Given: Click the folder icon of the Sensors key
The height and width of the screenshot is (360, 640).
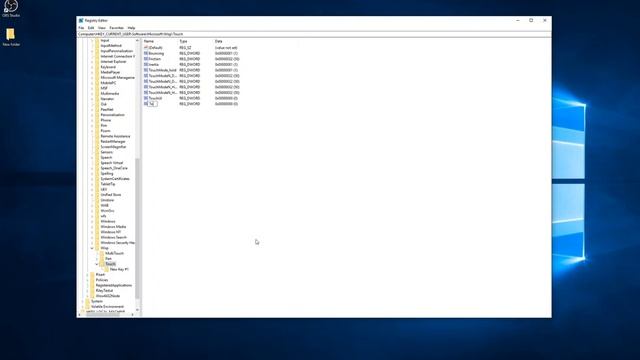Looking at the screenshot, I should (97, 152).
